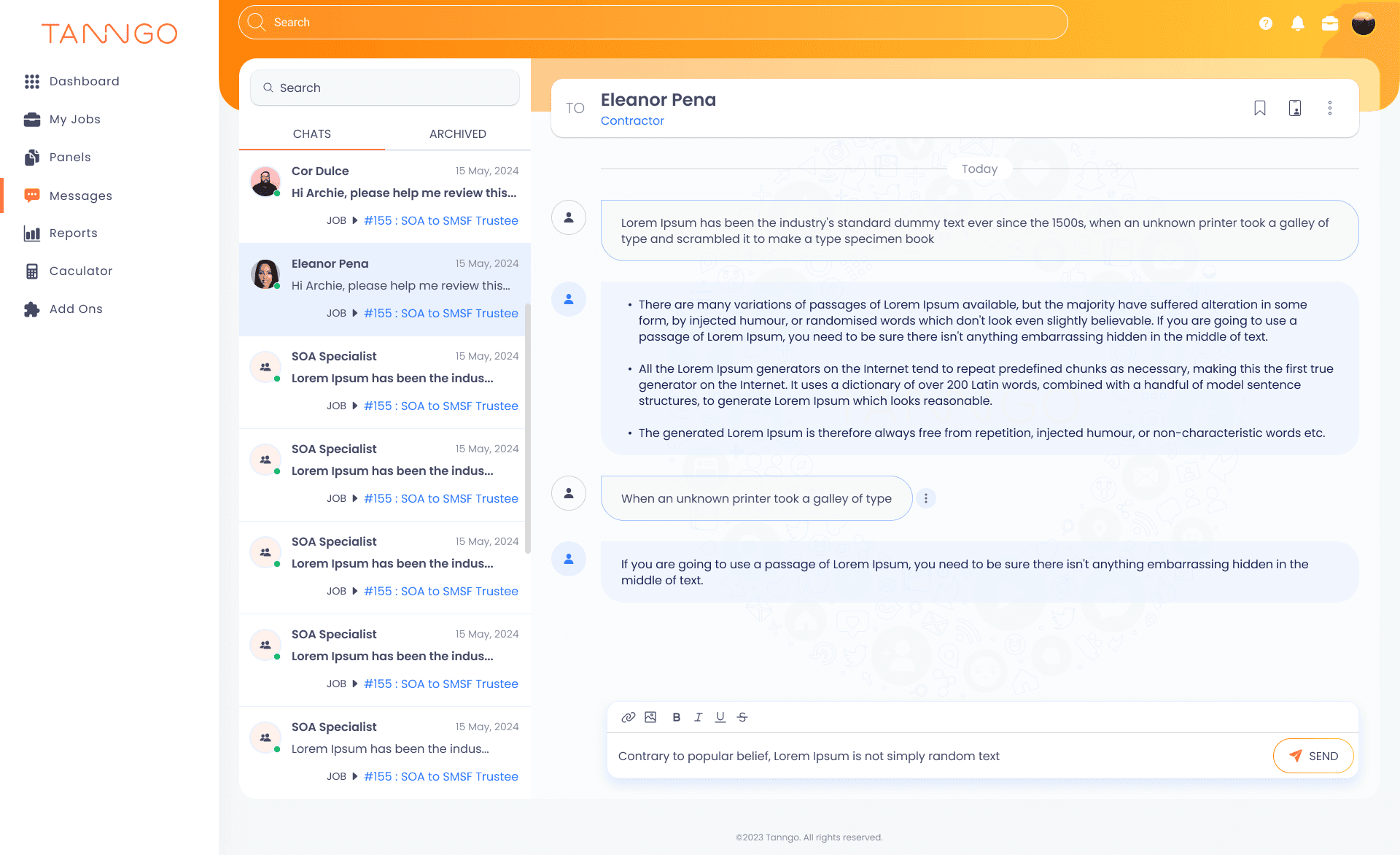Screen dimensions: 1400x855
Task: Open the user profile avatar menu
Action: click(1363, 23)
